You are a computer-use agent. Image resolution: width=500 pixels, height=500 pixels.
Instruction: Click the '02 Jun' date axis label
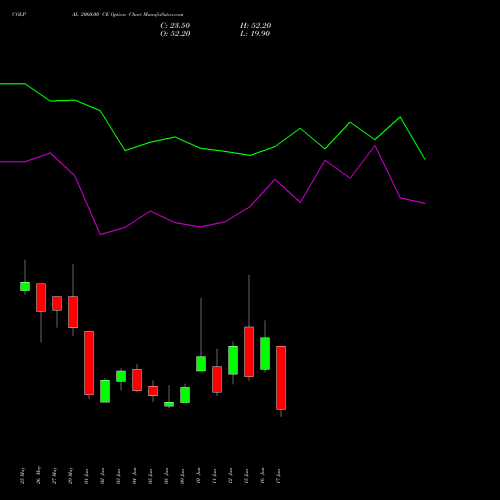102,476
